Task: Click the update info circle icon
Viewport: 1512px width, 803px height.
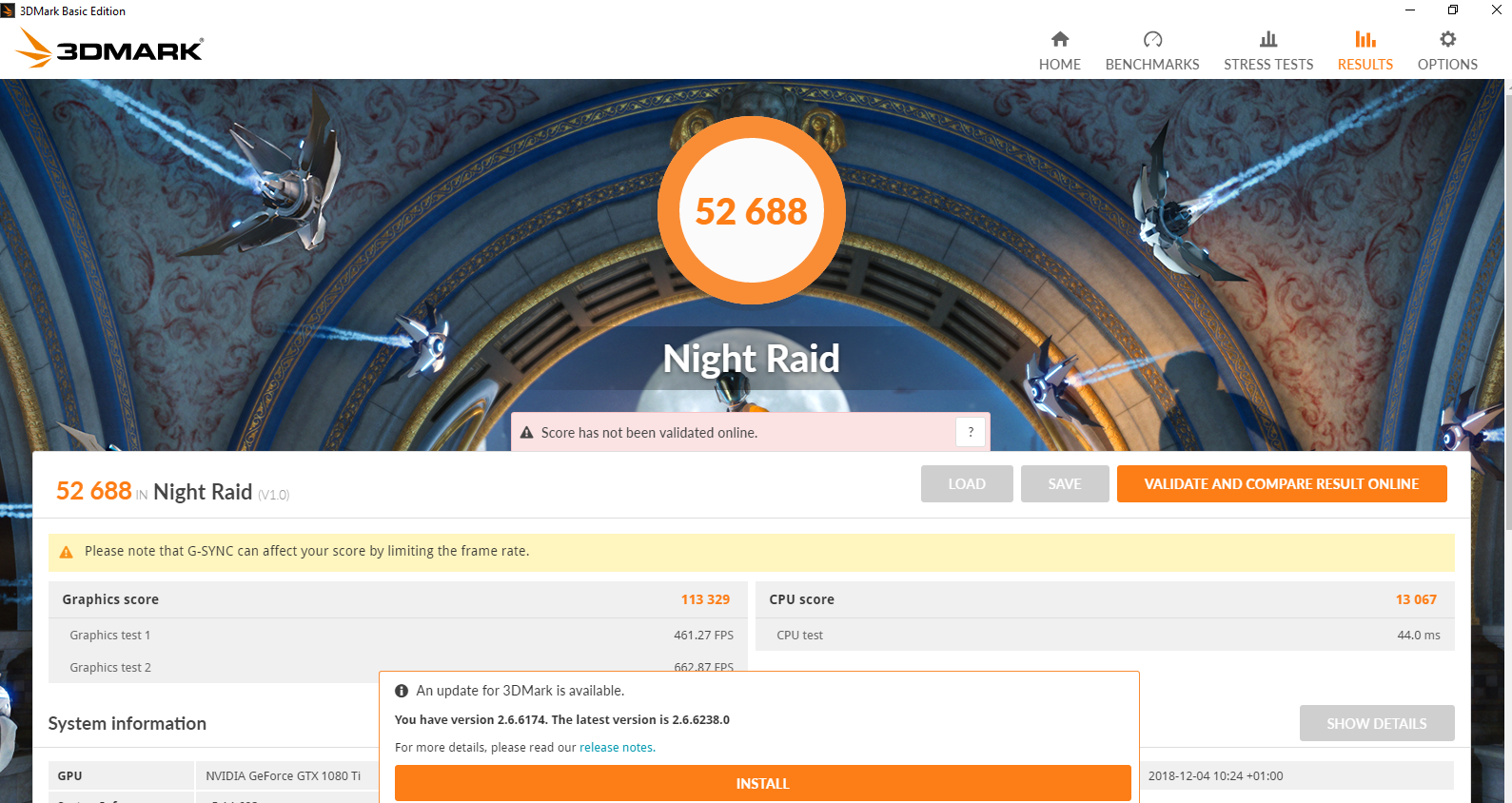Action: (x=402, y=691)
